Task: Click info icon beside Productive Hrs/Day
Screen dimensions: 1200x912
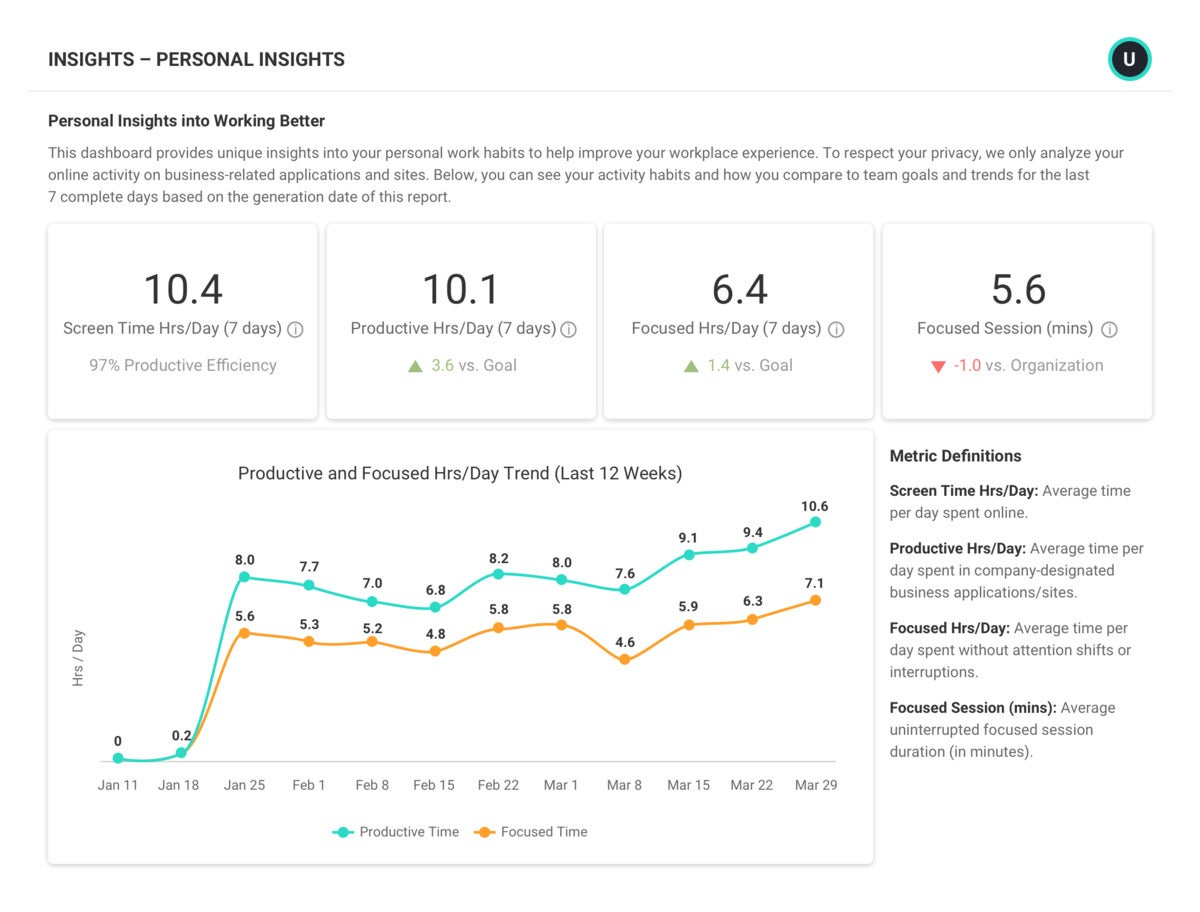Action: point(568,329)
